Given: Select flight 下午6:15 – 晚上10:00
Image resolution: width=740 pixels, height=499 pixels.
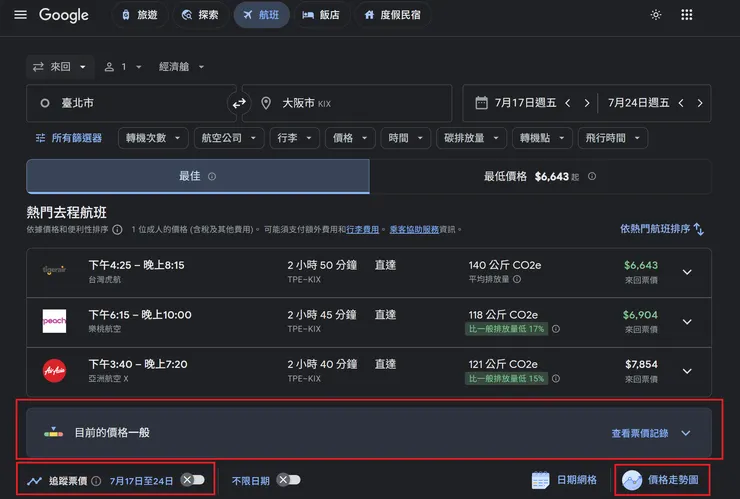Looking at the screenshot, I should pos(369,322).
